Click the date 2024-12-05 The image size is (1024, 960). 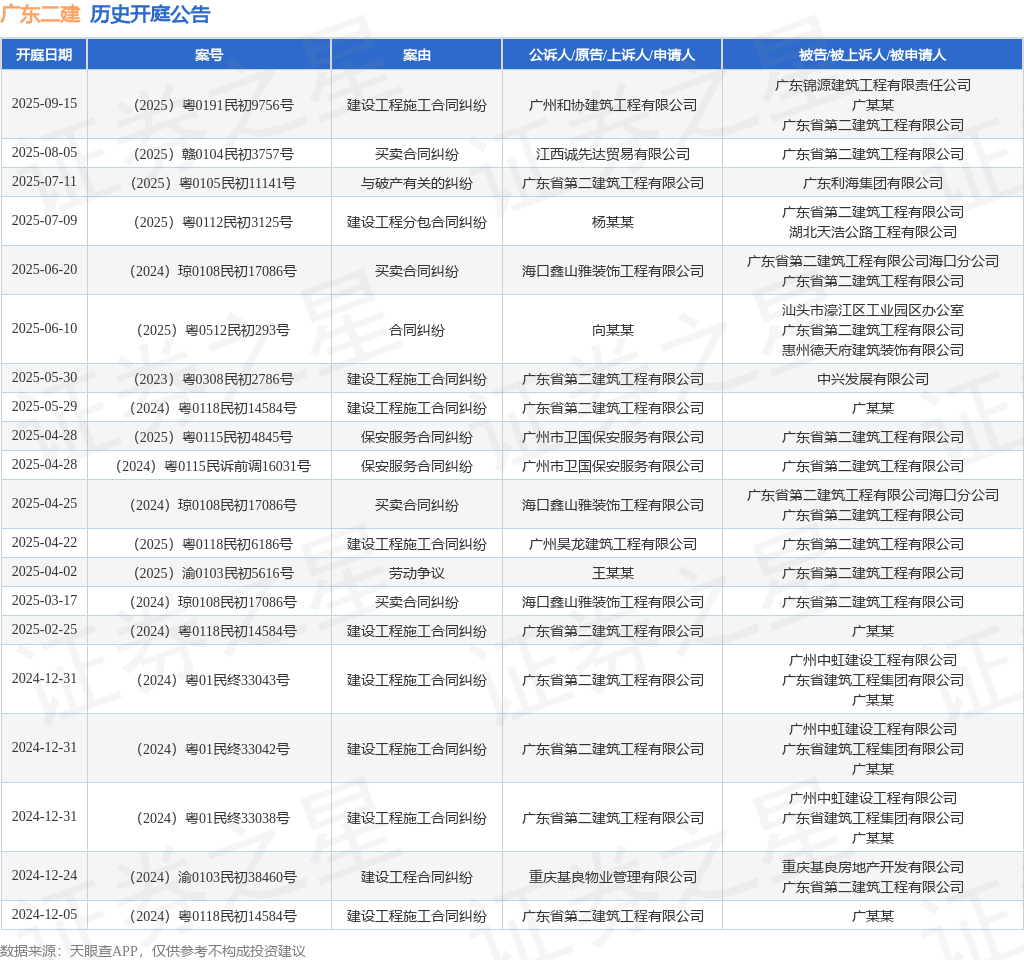tap(44, 915)
